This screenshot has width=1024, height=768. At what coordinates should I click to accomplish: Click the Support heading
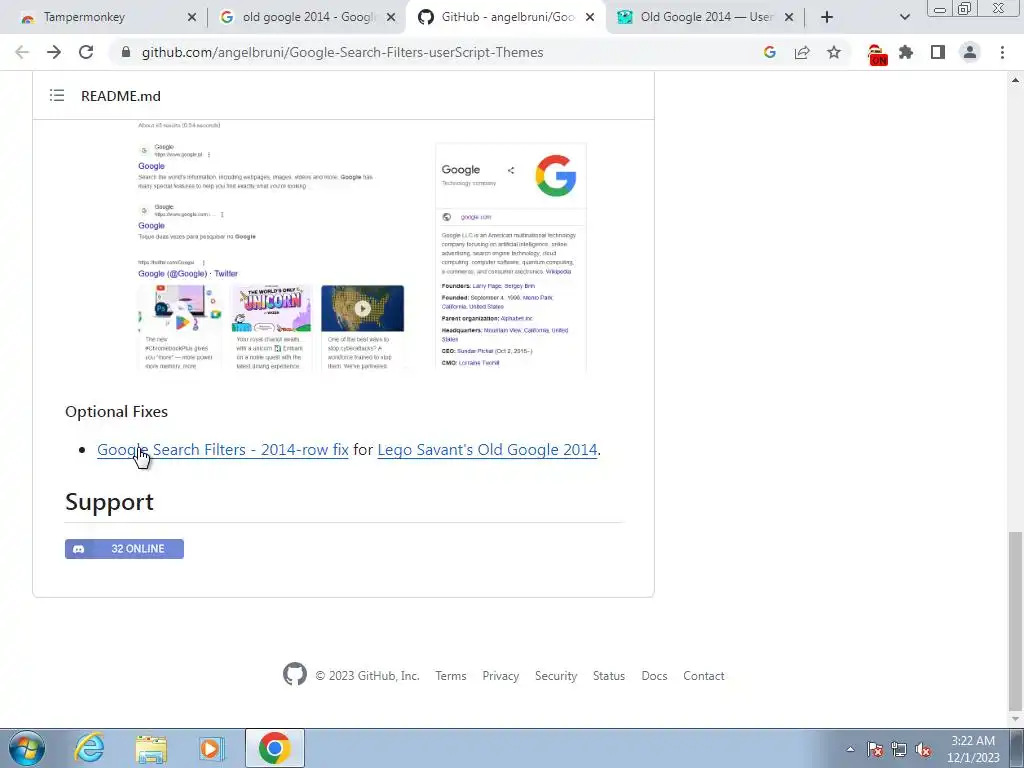[x=109, y=502]
